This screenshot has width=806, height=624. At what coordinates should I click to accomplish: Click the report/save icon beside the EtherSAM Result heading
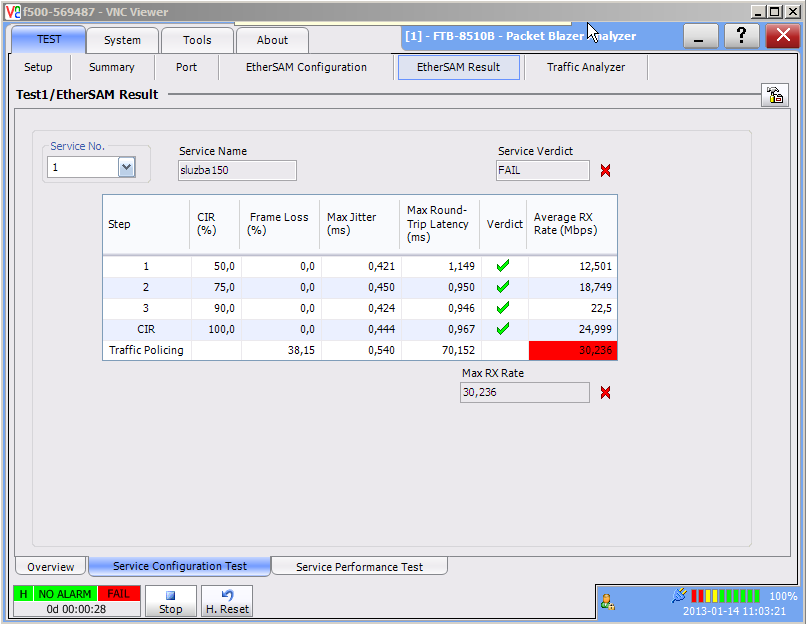(775, 95)
